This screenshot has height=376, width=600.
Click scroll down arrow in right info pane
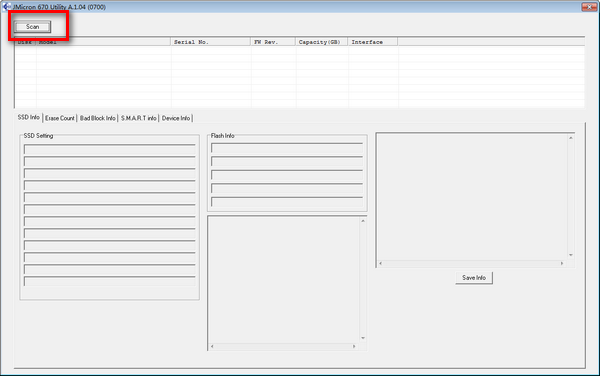(x=571, y=255)
